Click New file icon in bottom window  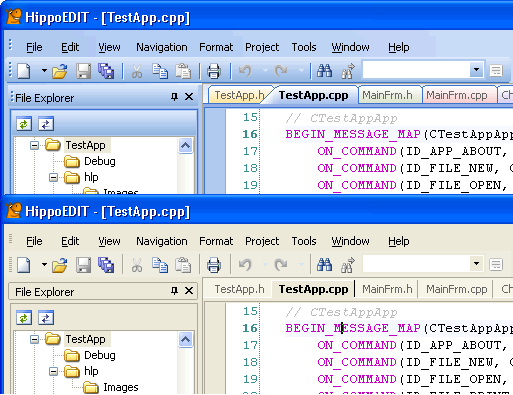[x=24, y=265]
